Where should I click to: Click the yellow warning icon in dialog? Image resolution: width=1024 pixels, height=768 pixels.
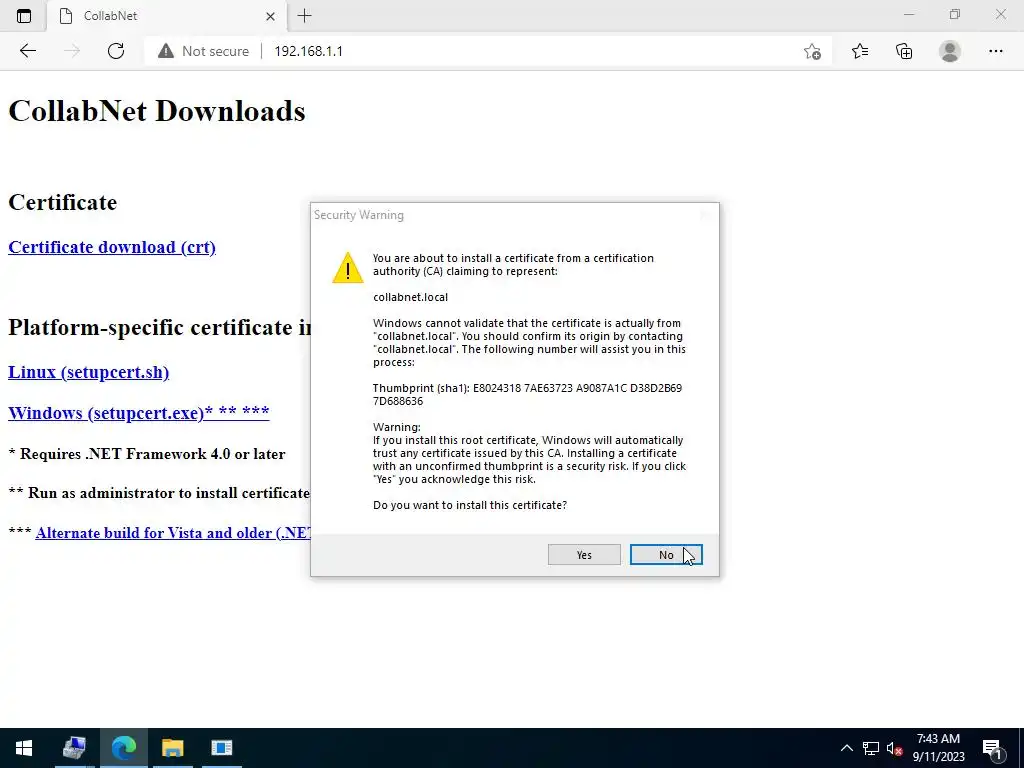coord(347,268)
